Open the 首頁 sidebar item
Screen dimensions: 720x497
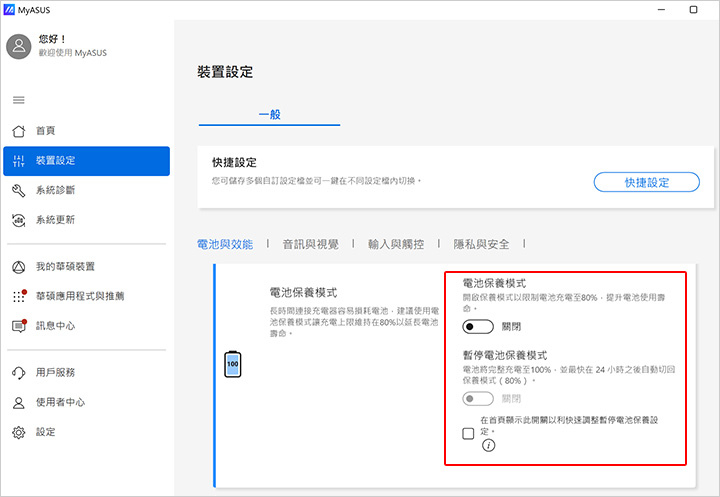[86, 131]
